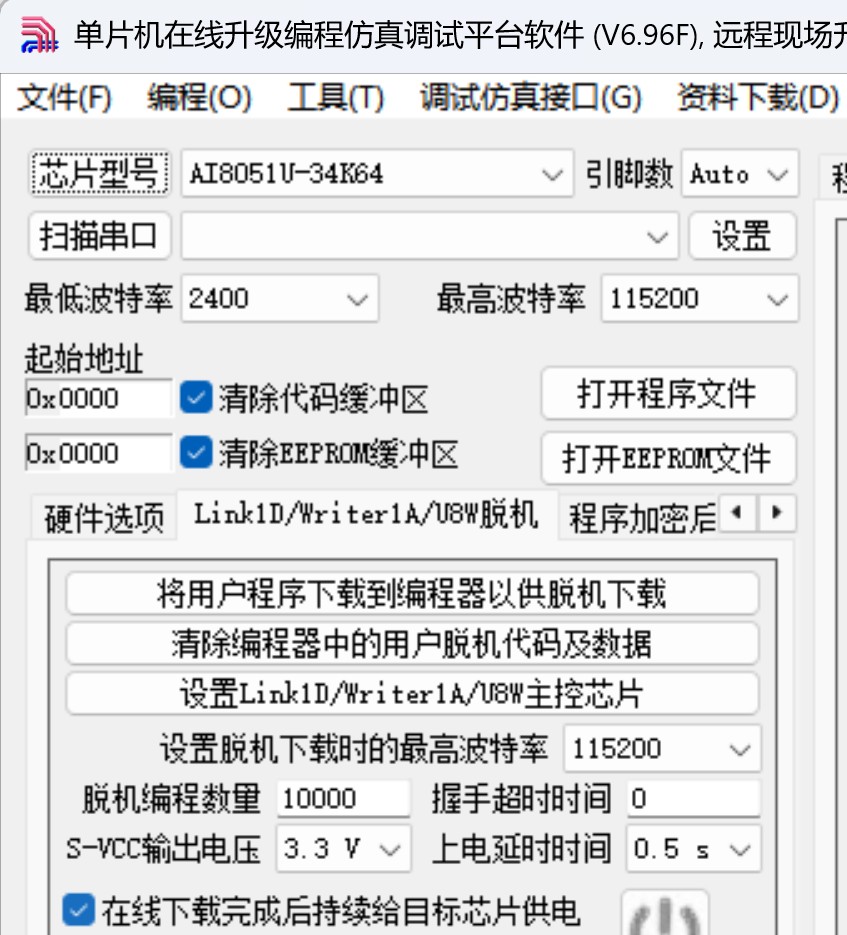Click the left tab-scroll arrow

point(738,513)
